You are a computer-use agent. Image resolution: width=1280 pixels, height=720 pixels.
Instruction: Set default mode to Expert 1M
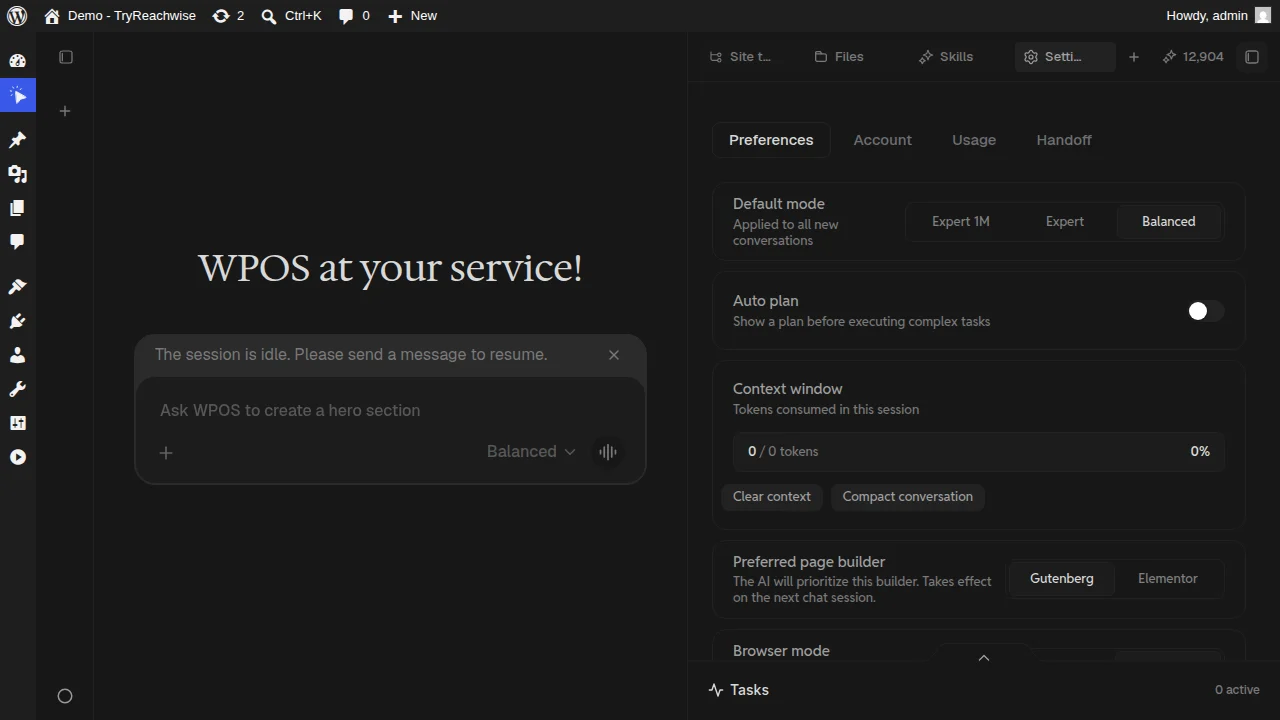pyautogui.click(x=961, y=222)
